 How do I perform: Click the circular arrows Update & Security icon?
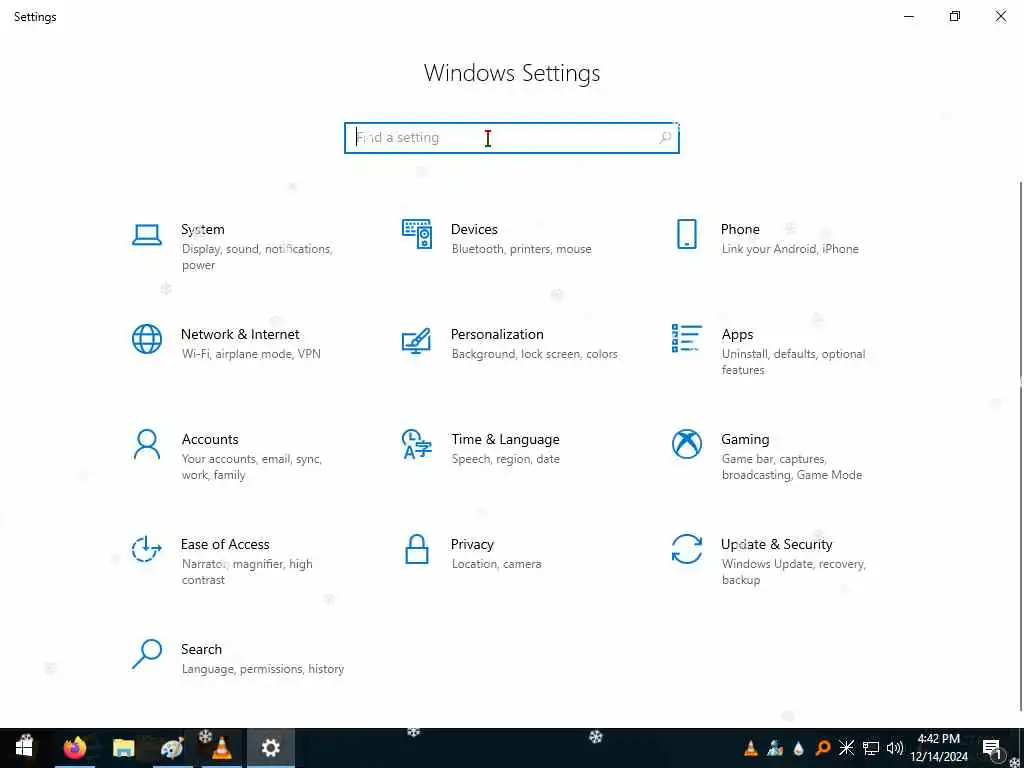[x=686, y=549]
